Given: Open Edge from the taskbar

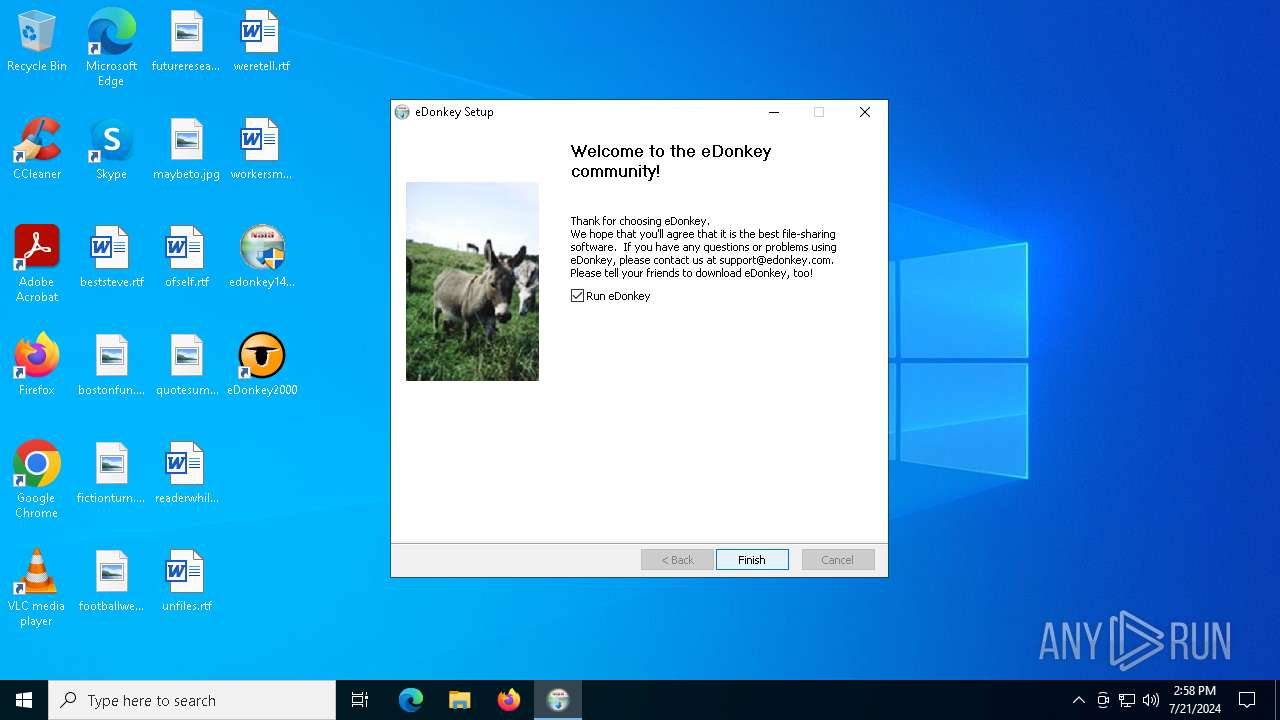Looking at the screenshot, I should tap(411, 700).
